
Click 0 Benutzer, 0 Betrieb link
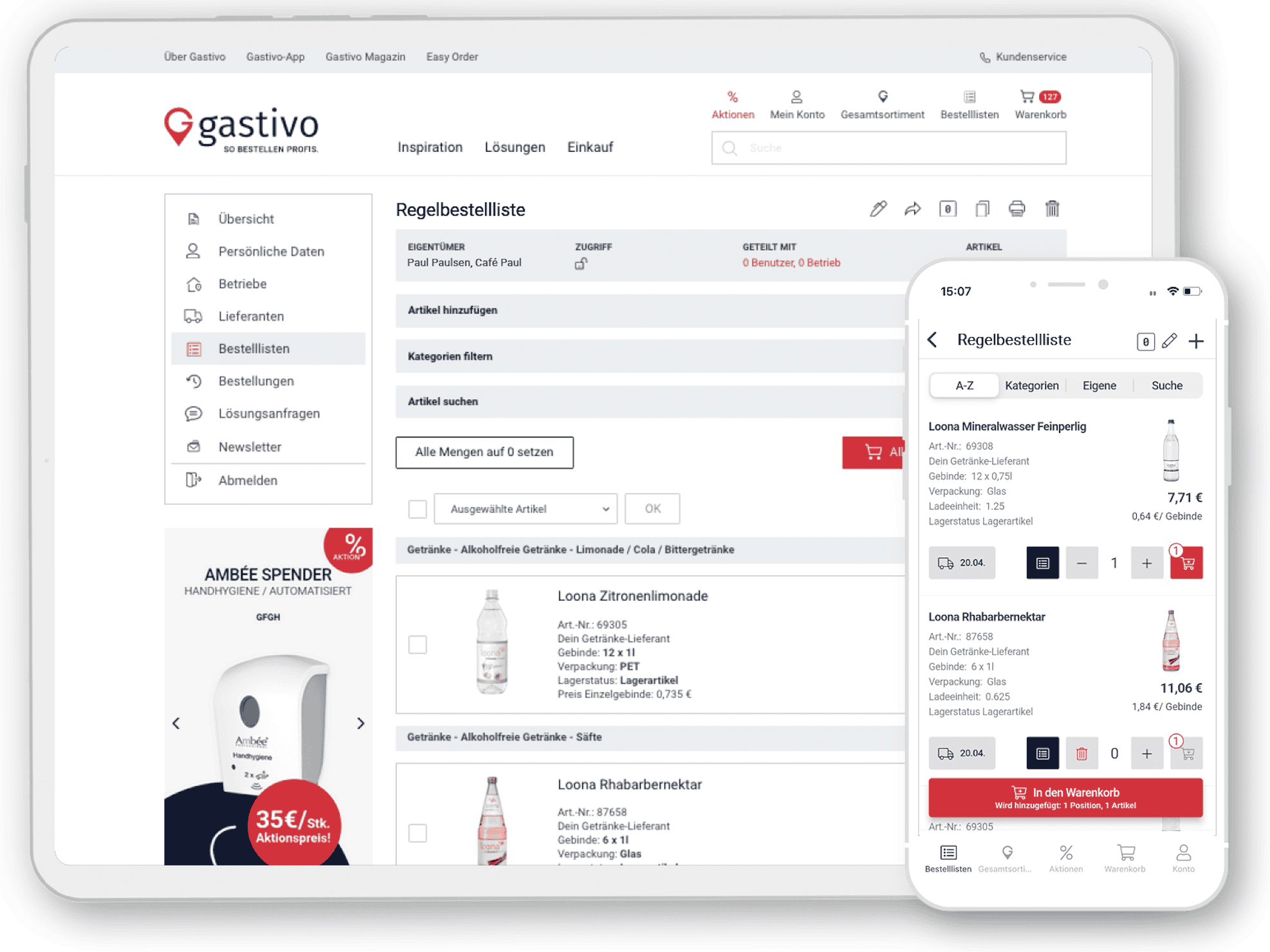click(791, 262)
